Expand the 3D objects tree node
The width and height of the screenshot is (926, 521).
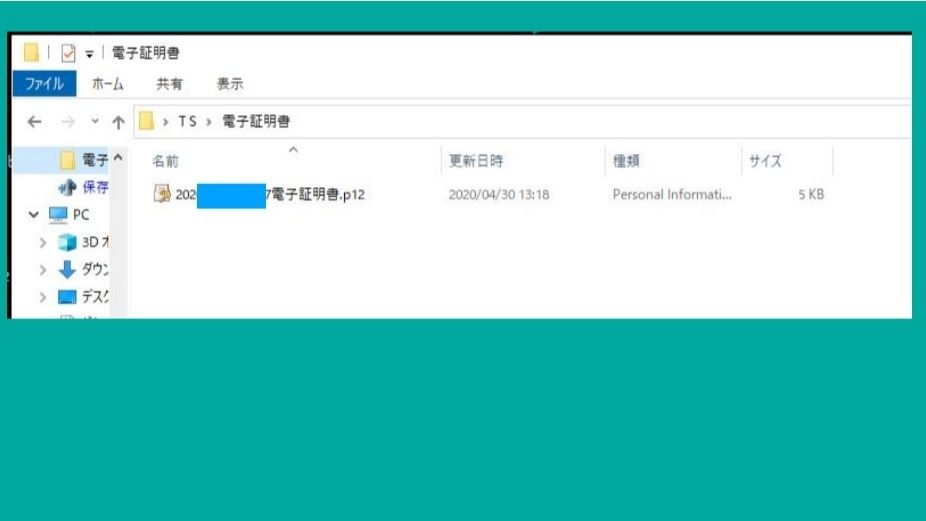tap(43, 242)
